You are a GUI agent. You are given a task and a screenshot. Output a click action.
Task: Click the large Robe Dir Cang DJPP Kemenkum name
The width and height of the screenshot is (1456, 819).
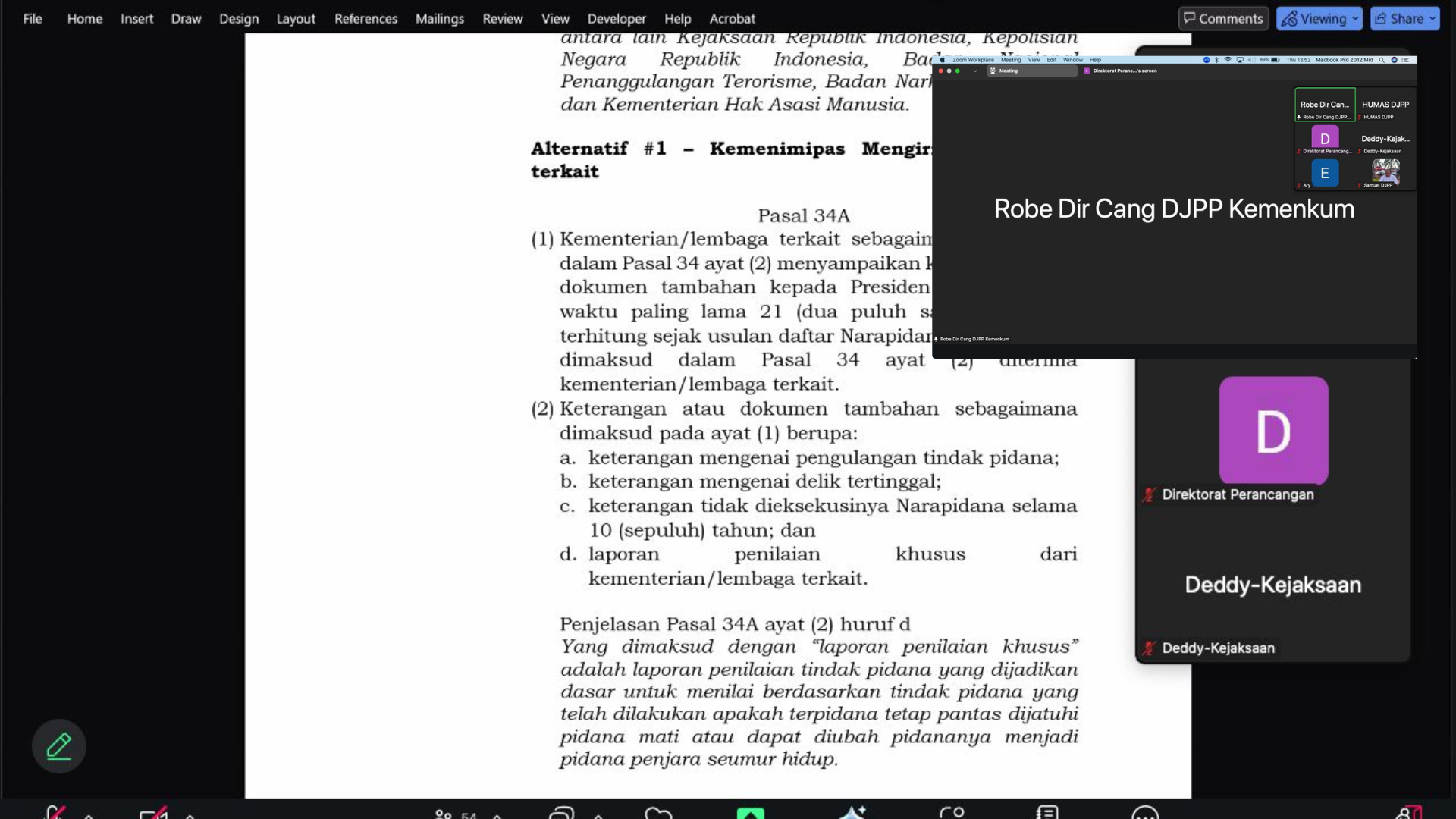1174,209
